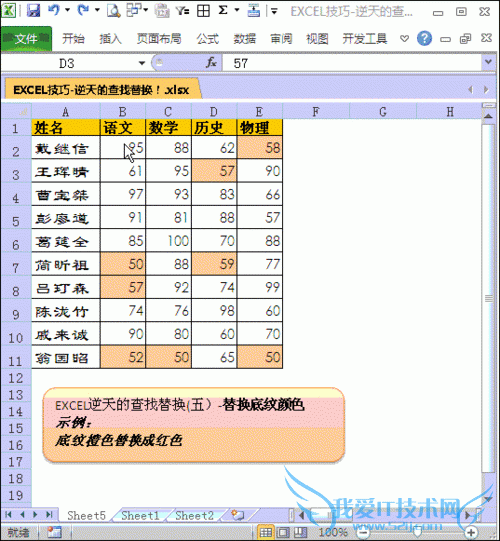Click the Select All corner of the grid

pyautogui.click(x=17, y=111)
